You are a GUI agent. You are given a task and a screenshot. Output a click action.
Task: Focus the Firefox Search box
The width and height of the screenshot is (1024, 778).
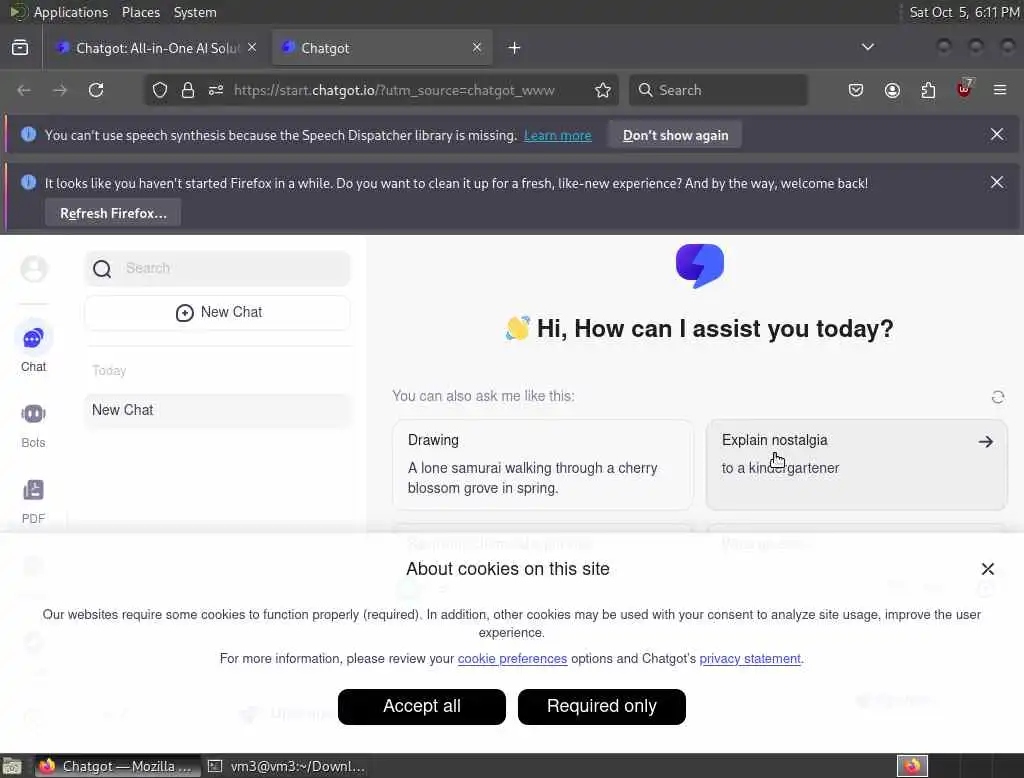[x=718, y=90]
